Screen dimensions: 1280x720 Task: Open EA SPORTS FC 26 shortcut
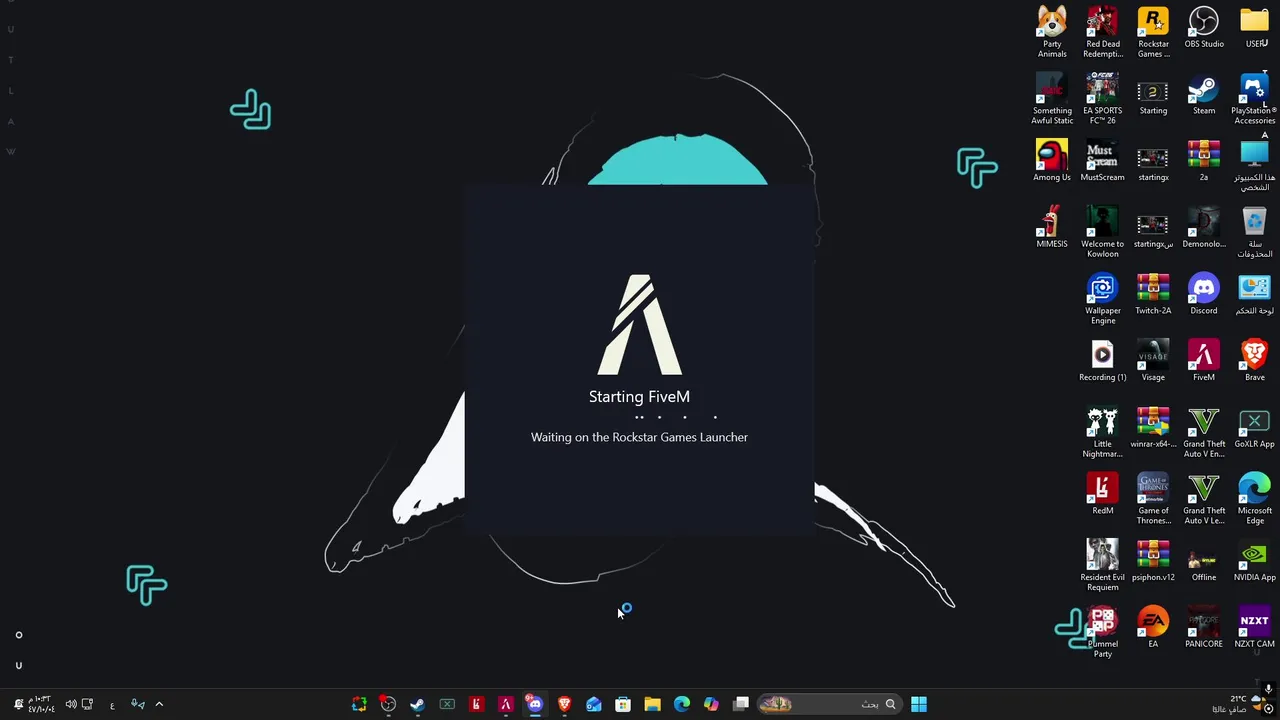[x=1103, y=99]
